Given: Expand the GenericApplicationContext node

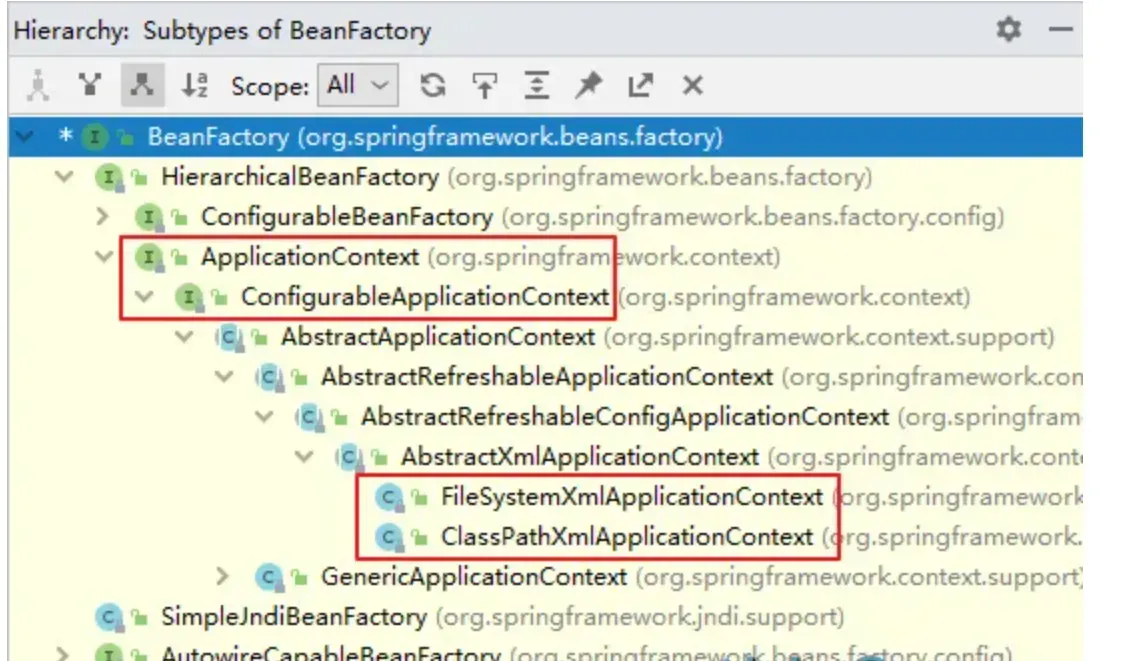Looking at the screenshot, I should [x=222, y=577].
